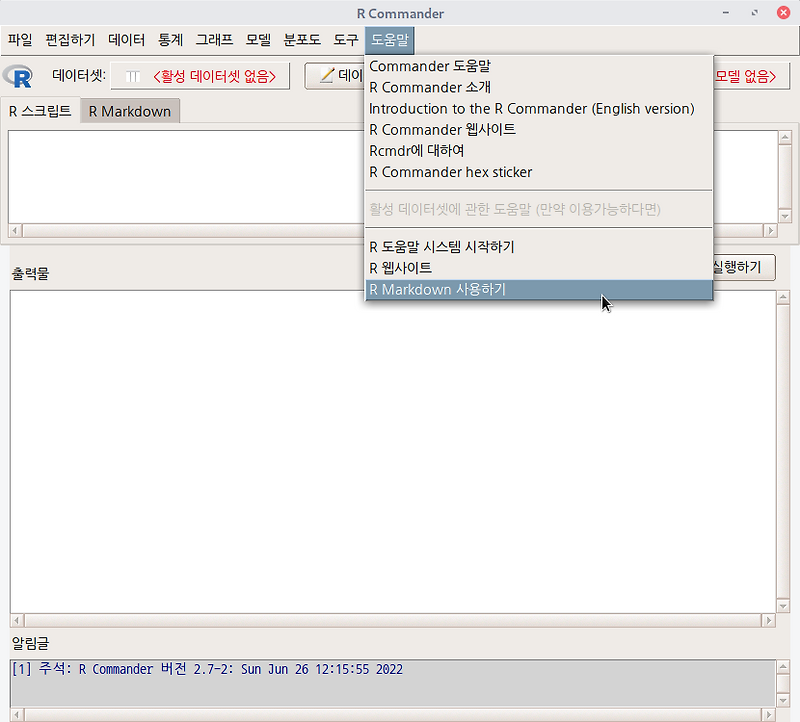The width and height of the screenshot is (800, 722).
Task: Switch to the R 스크립트 tab
Action: (x=40, y=111)
